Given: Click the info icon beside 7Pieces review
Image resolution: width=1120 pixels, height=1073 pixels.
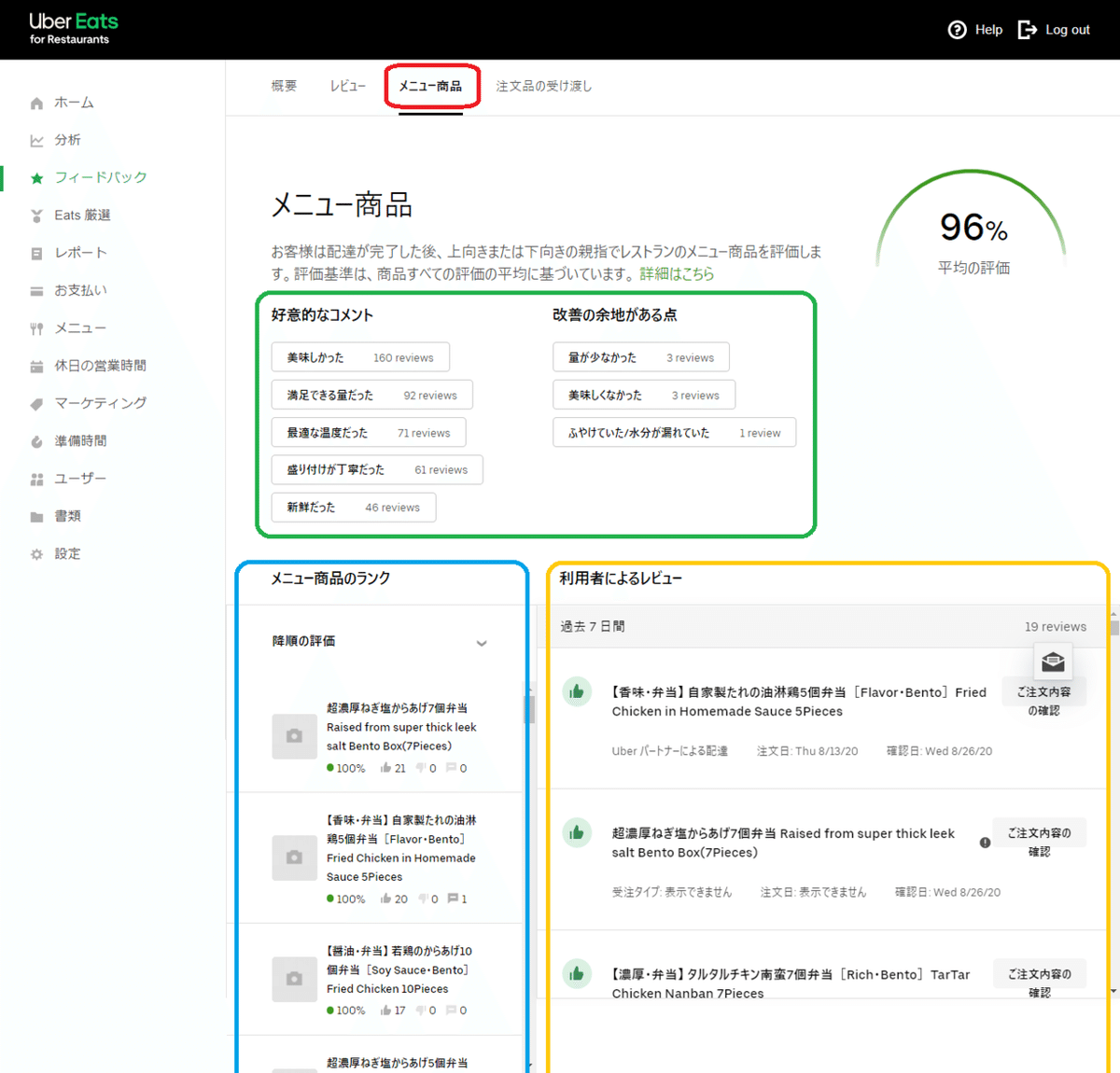Looking at the screenshot, I should pyautogui.click(x=985, y=843).
